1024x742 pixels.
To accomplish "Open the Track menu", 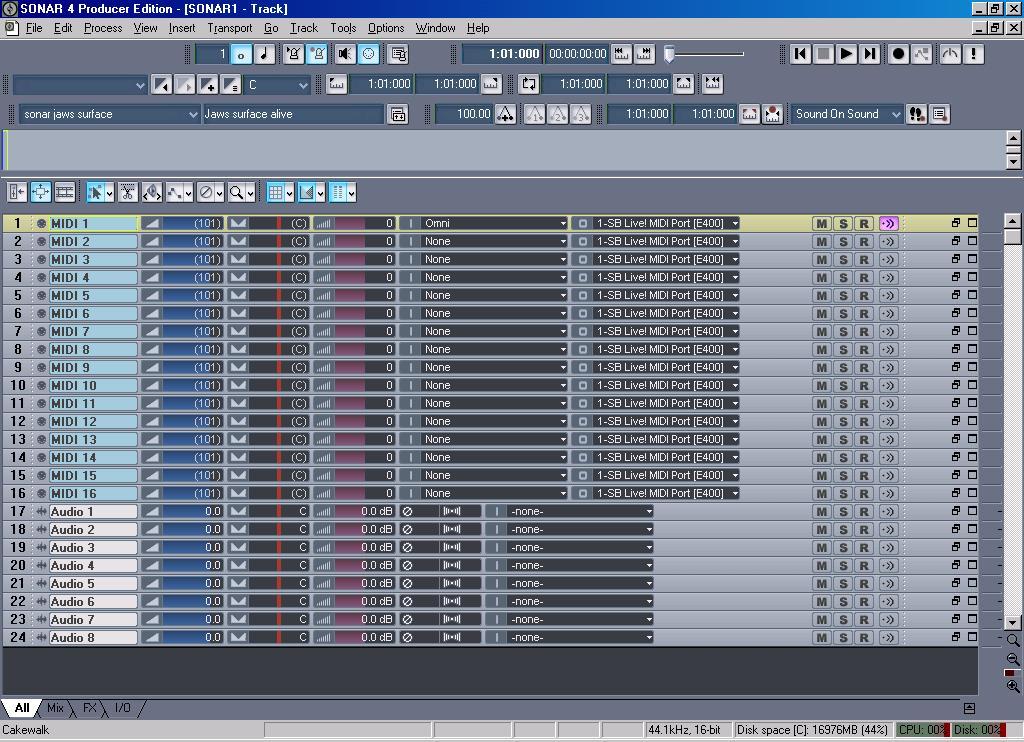I will coord(304,28).
